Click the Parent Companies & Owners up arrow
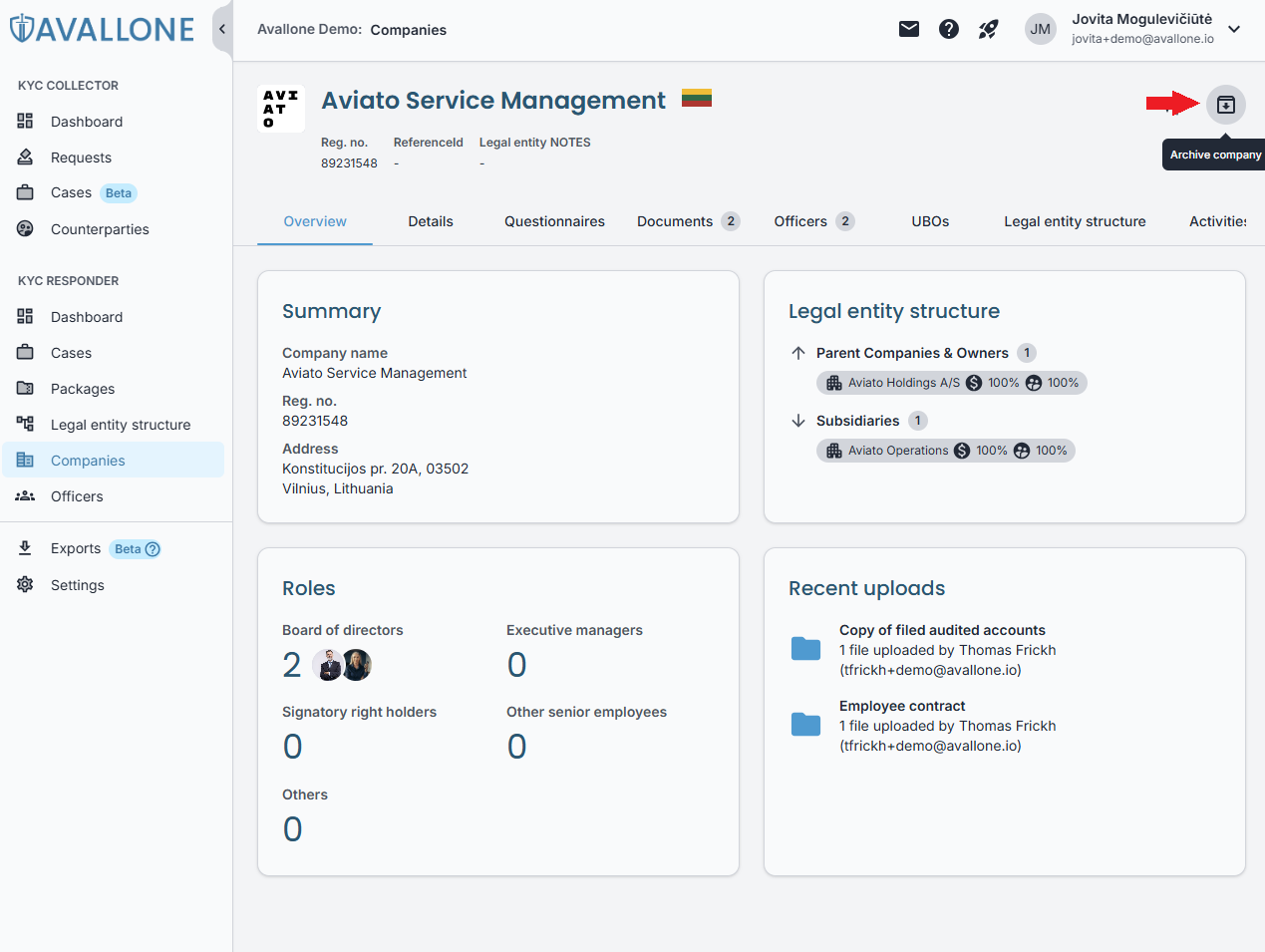The height and width of the screenshot is (952, 1265). point(798,353)
